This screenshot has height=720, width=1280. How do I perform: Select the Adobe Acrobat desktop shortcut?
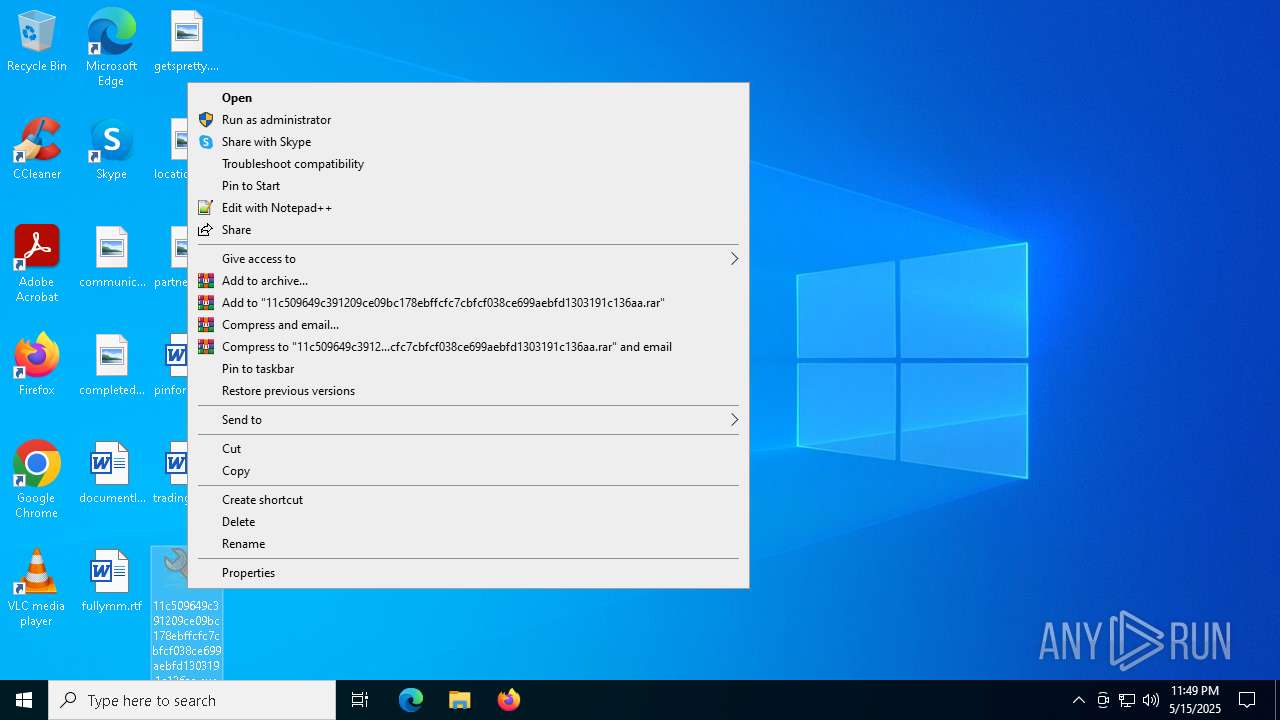pos(37,264)
